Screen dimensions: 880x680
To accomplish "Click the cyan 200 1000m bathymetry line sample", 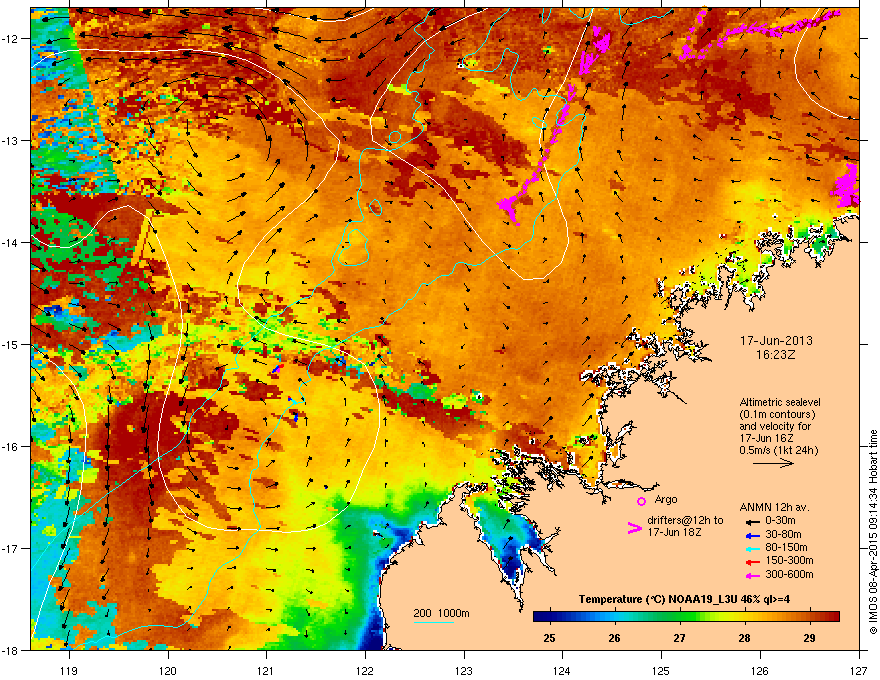I will 433,622.
